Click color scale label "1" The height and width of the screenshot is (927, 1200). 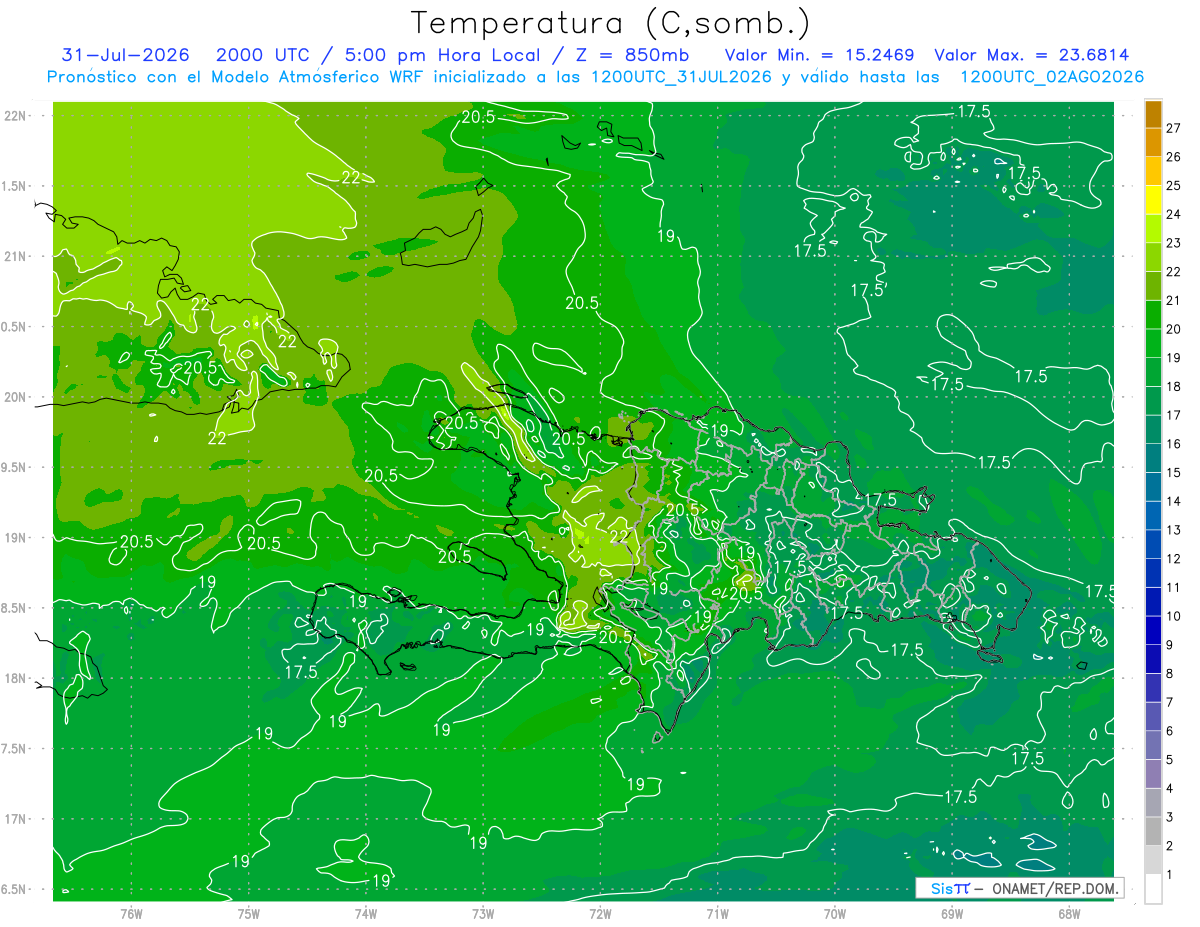(1170, 875)
